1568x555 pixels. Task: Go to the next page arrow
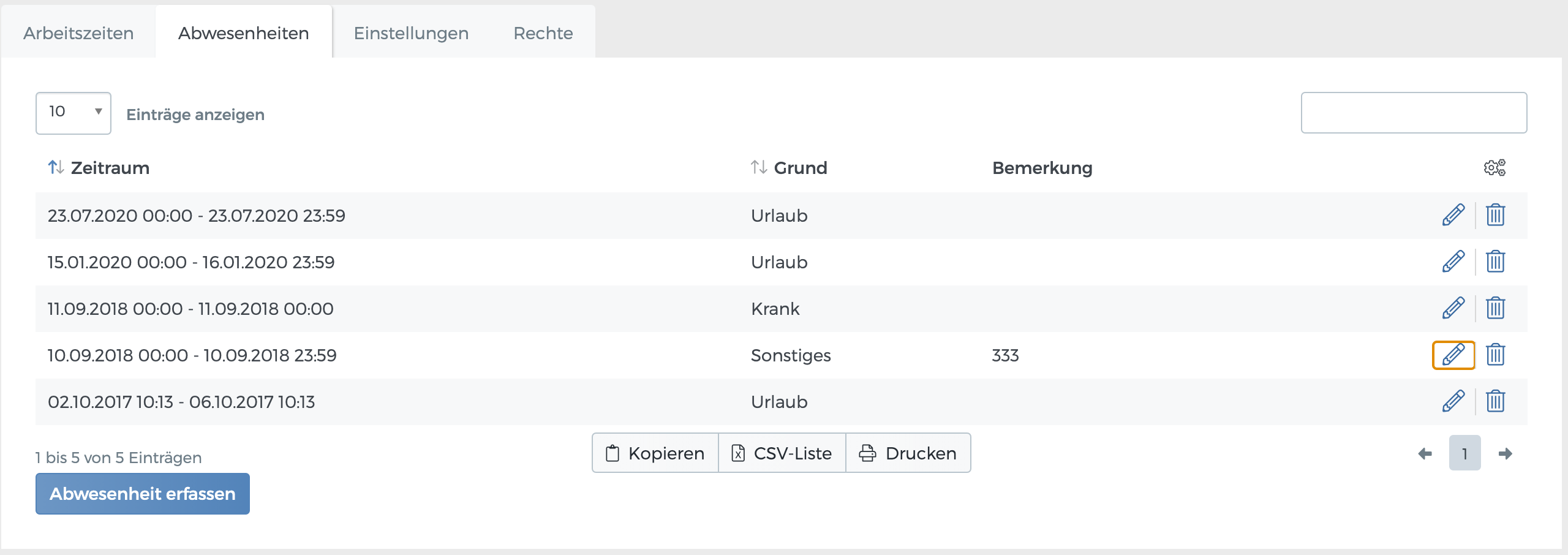click(1505, 453)
